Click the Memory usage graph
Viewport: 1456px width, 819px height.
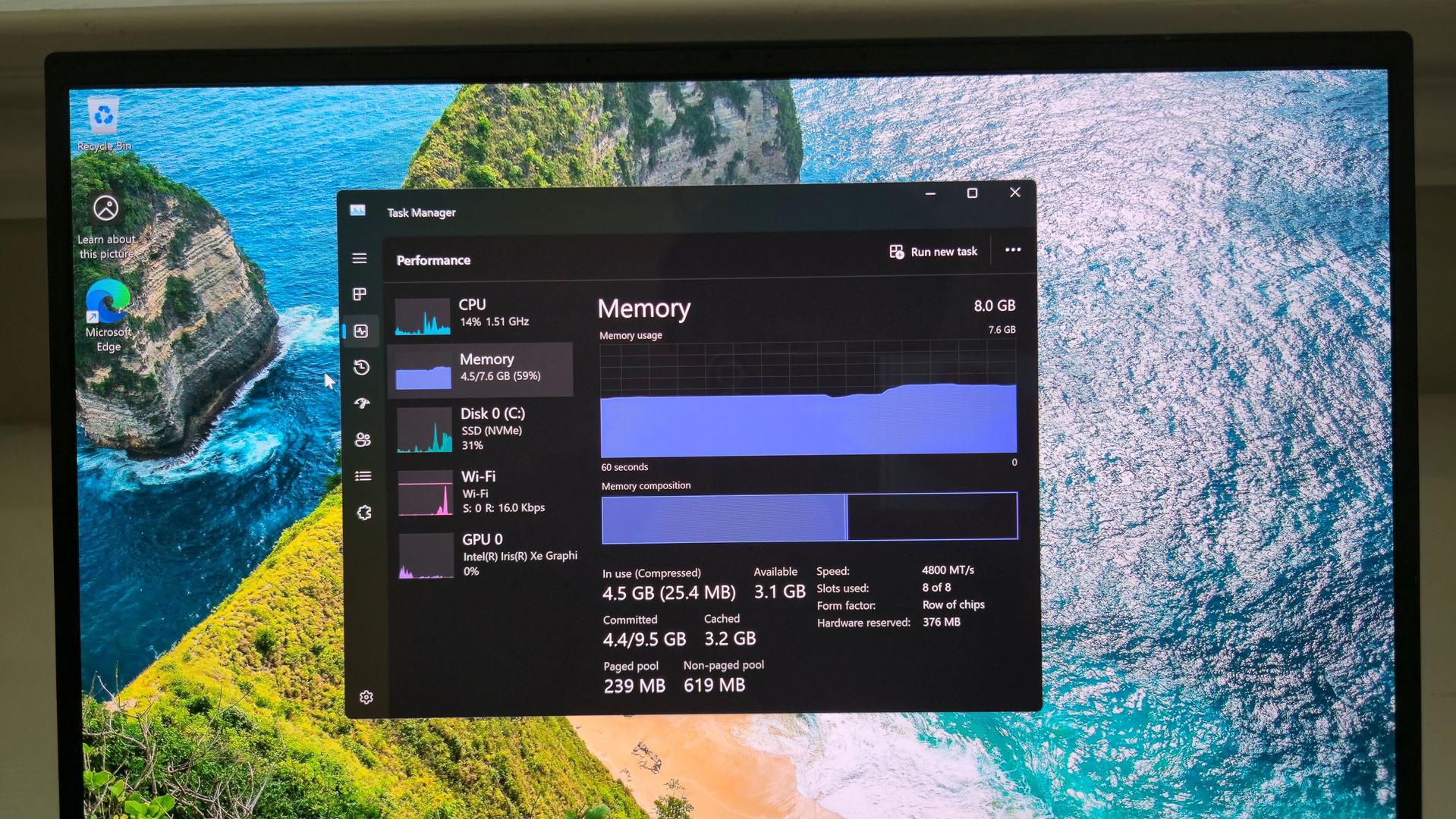[x=808, y=400]
